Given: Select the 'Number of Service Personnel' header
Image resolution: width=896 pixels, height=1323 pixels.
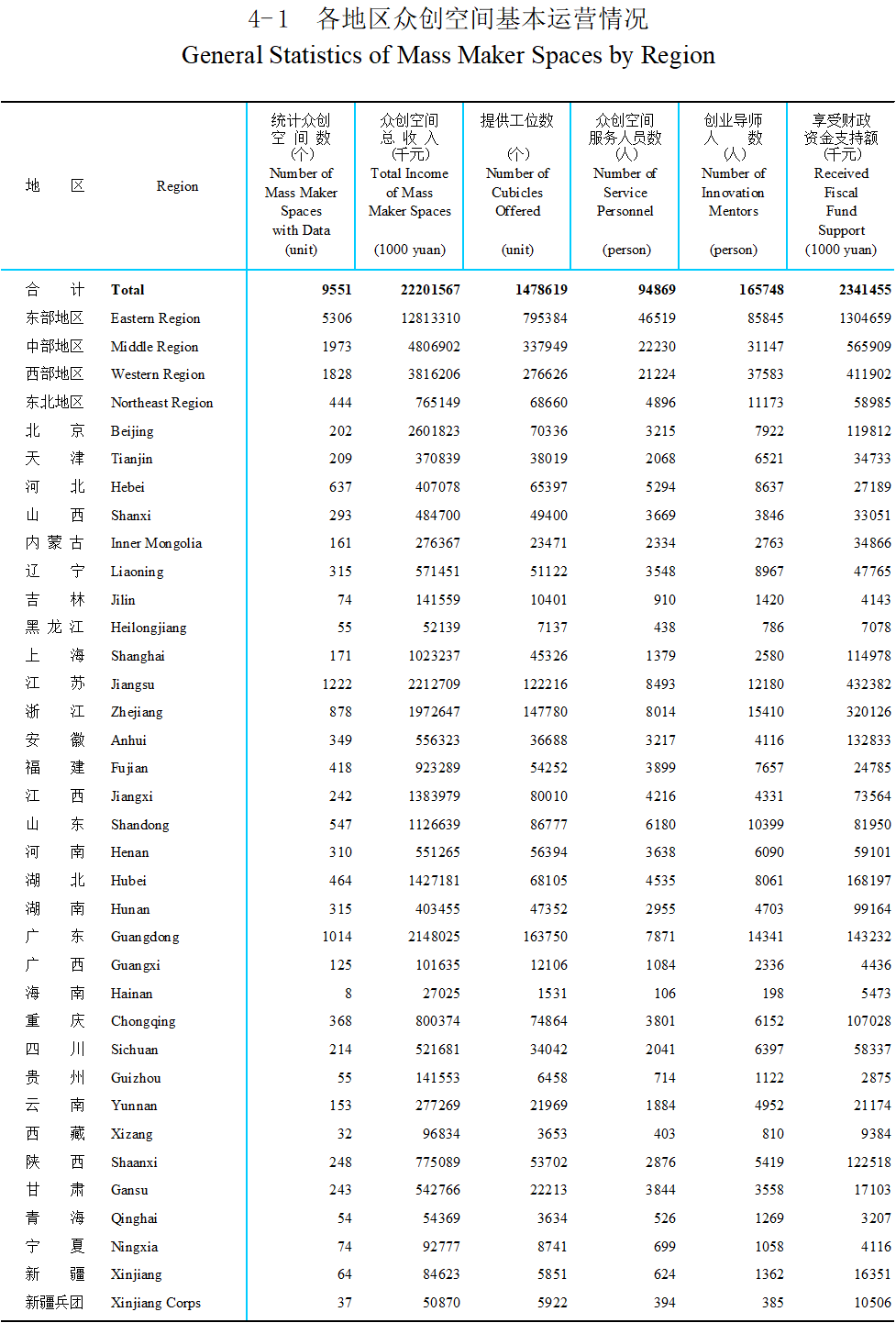Looking at the screenshot, I should [x=625, y=192].
